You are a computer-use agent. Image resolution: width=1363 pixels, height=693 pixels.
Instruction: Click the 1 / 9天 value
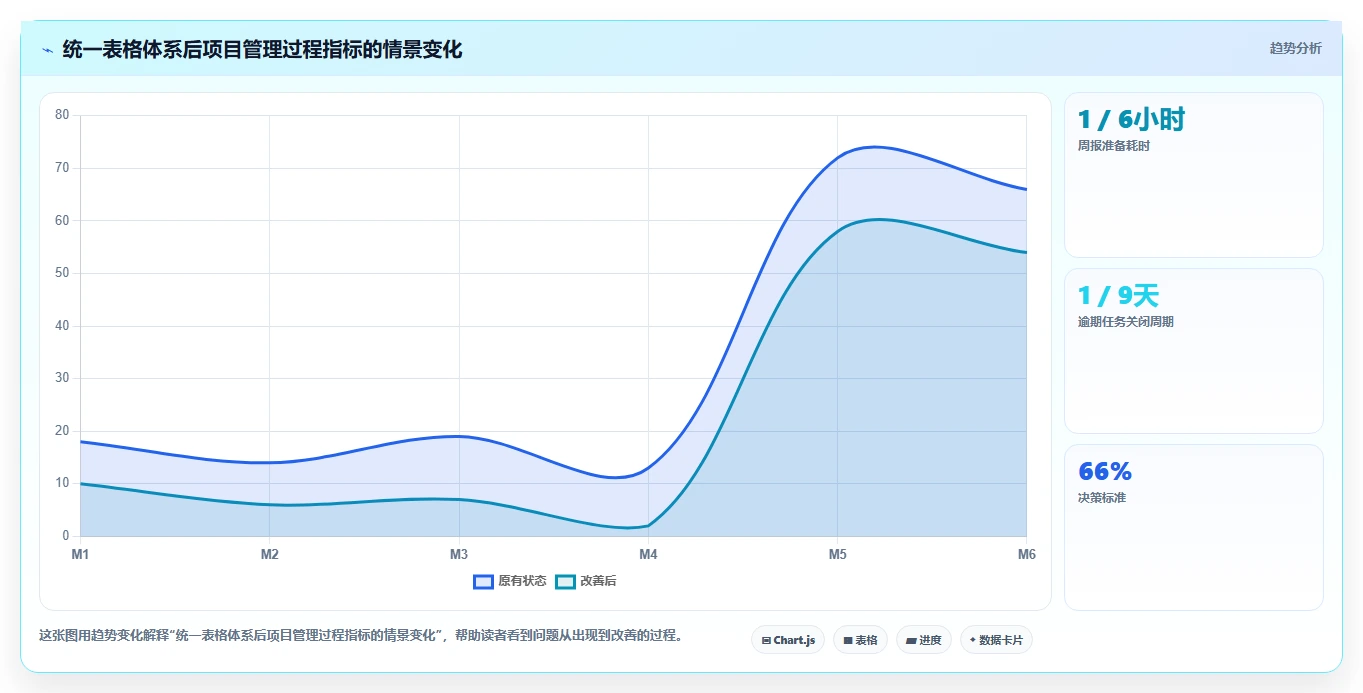1118,296
